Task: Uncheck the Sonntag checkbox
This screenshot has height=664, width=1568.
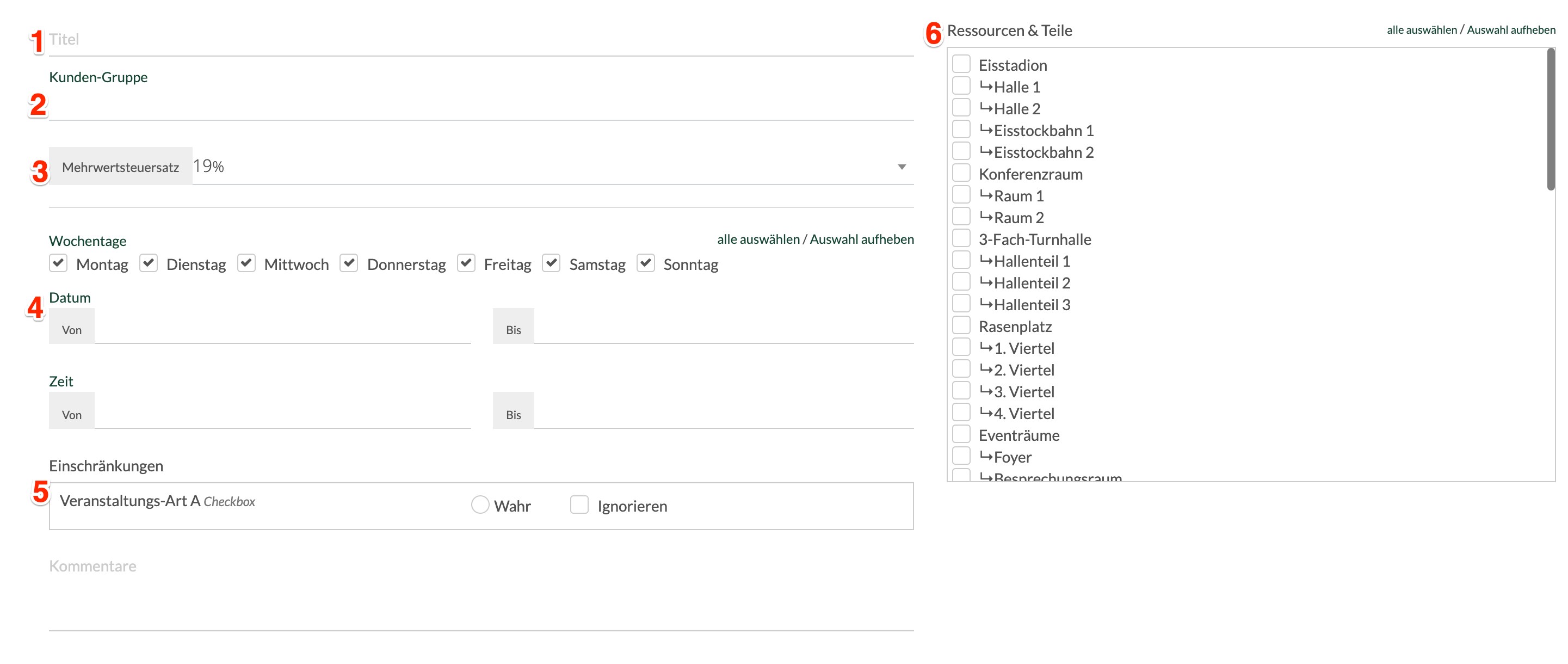Action: tap(645, 263)
